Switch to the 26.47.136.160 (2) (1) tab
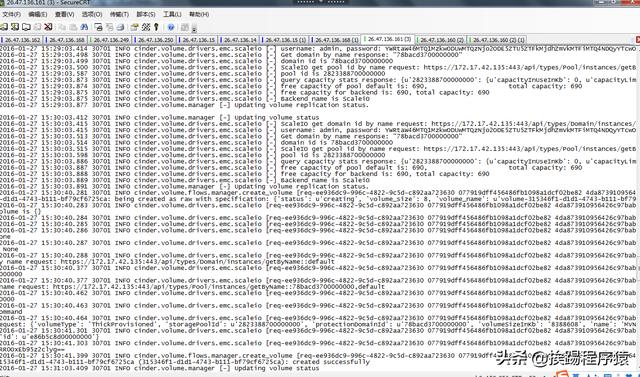640x377 pixels. point(497,40)
